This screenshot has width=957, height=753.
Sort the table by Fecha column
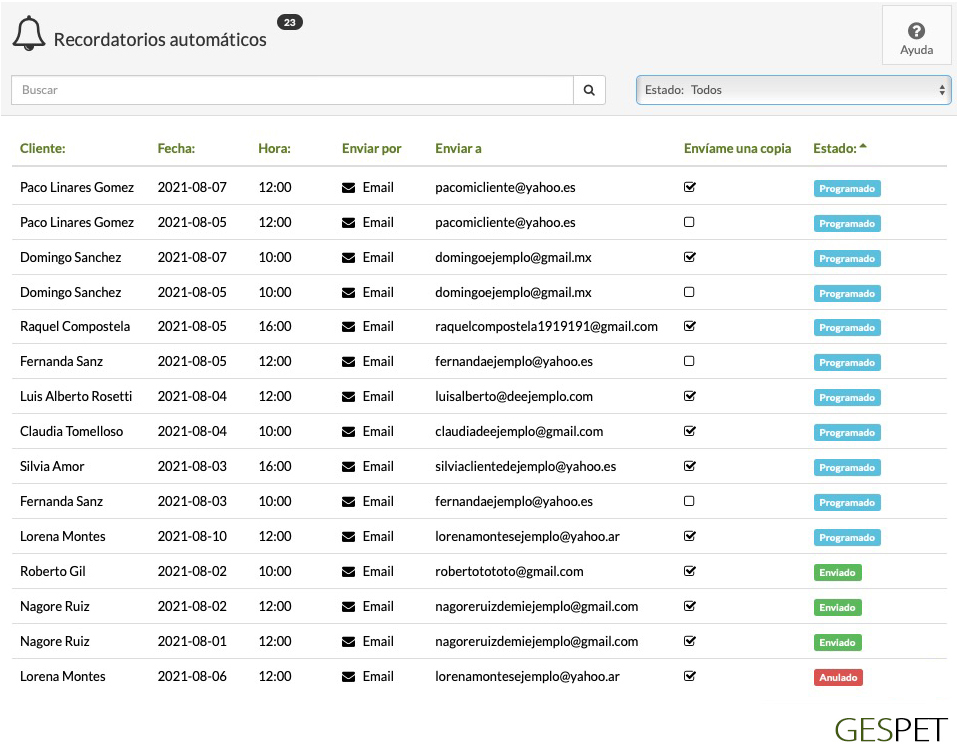(x=176, y=149)
